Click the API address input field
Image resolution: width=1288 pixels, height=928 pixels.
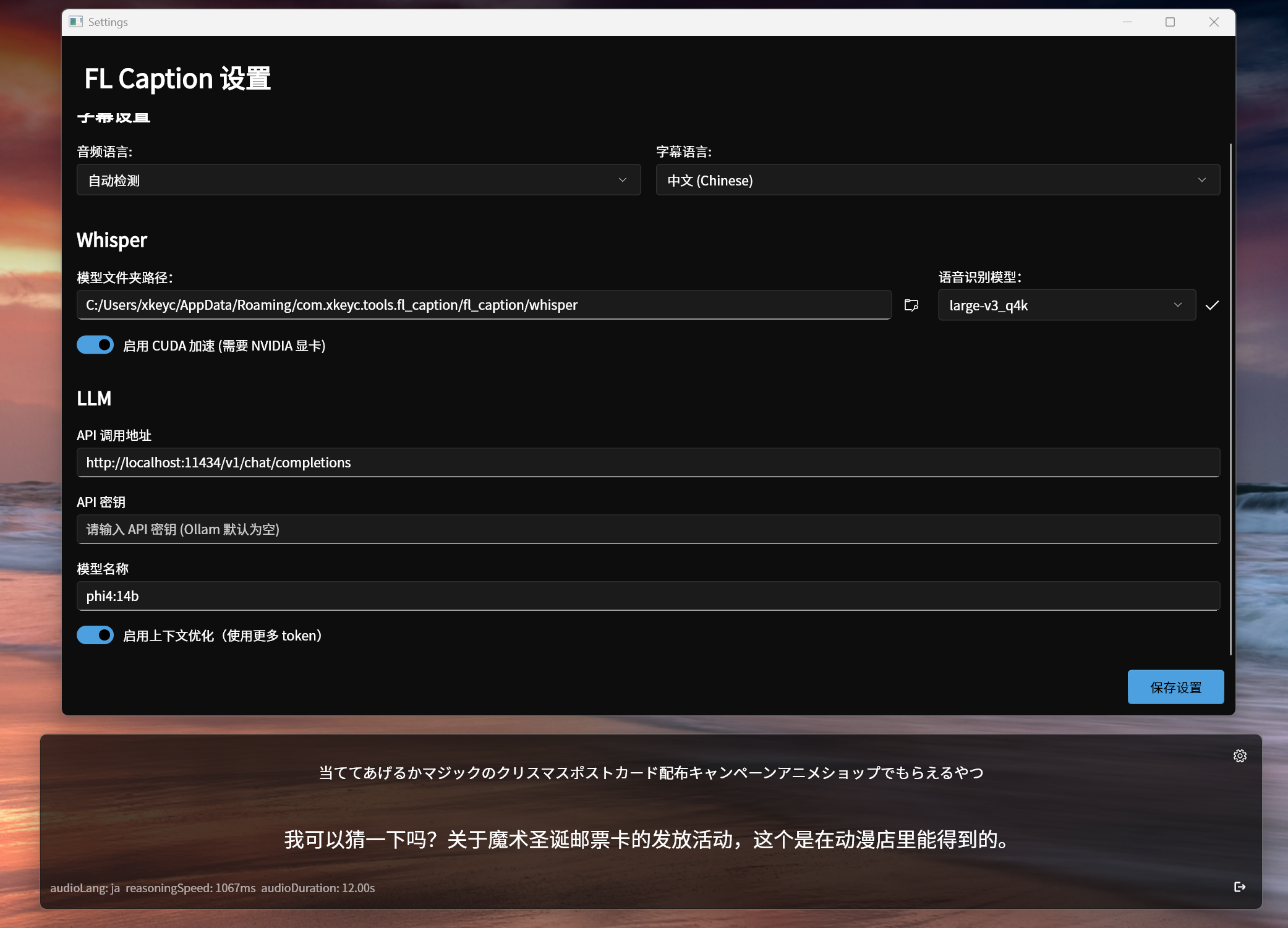(647, 462)
